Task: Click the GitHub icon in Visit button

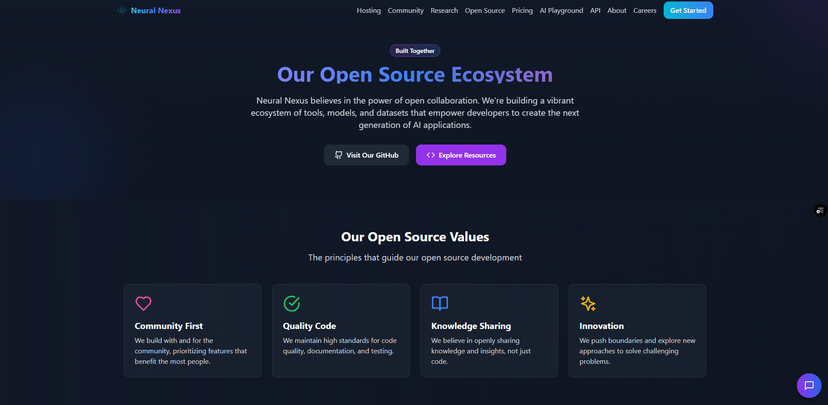Action: point(338,155)
